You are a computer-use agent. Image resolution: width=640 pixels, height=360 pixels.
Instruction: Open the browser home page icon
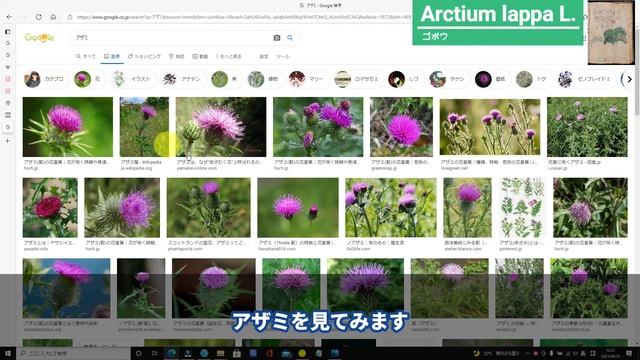[53, 17]
